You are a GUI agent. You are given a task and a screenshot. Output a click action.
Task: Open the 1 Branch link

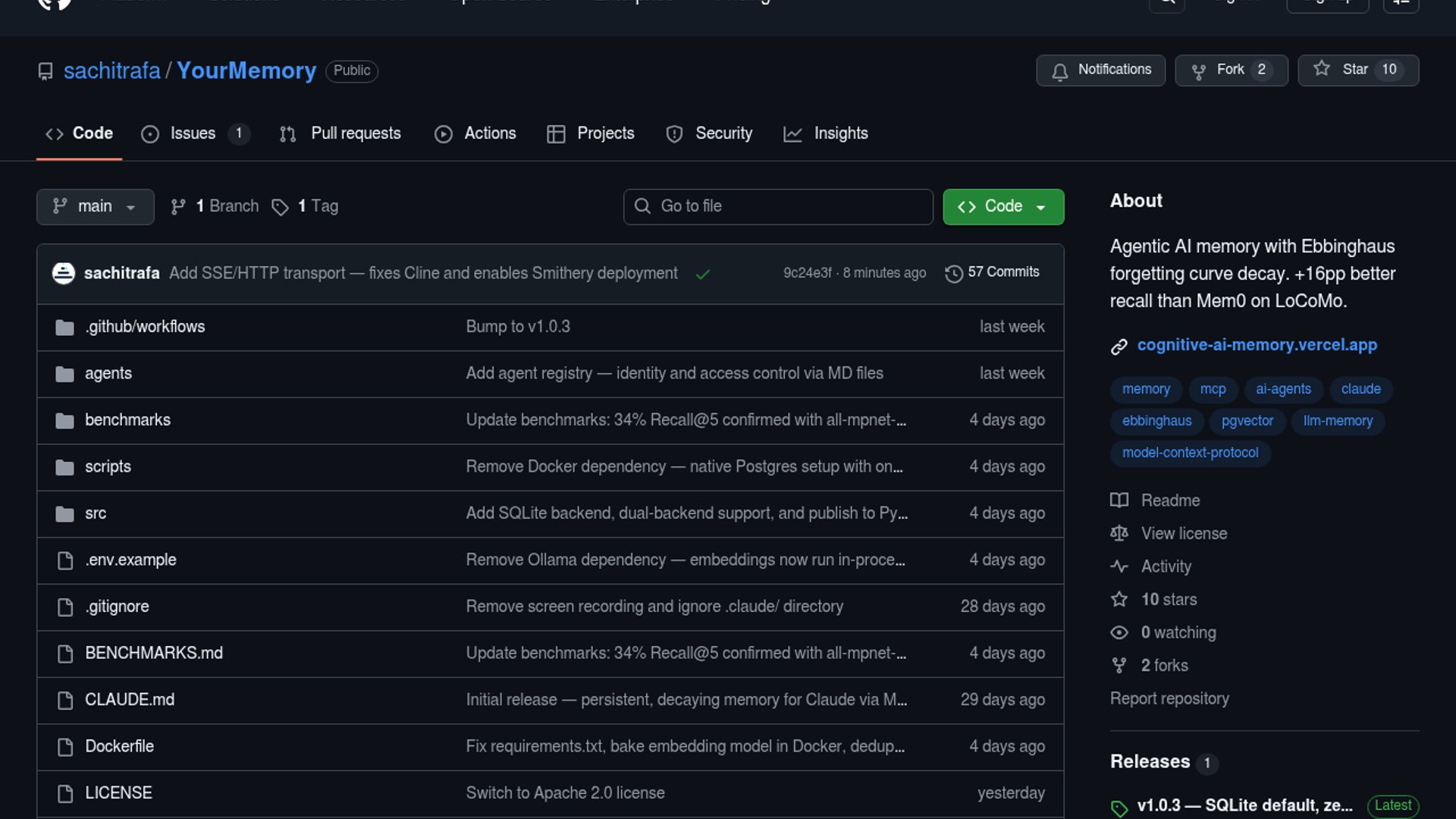[x=226, y=206]
